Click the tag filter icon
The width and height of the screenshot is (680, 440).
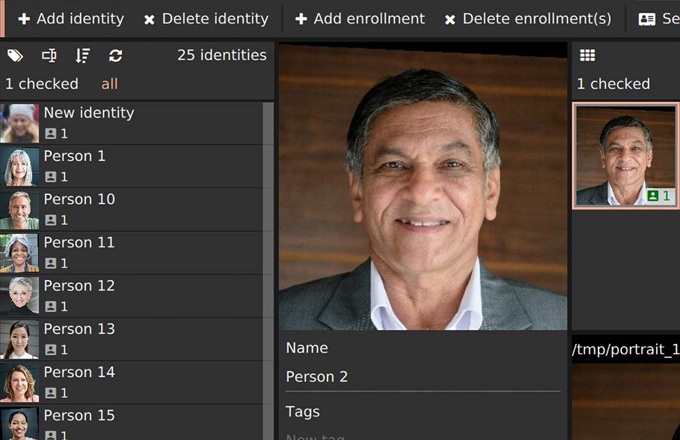click(15, 56)
